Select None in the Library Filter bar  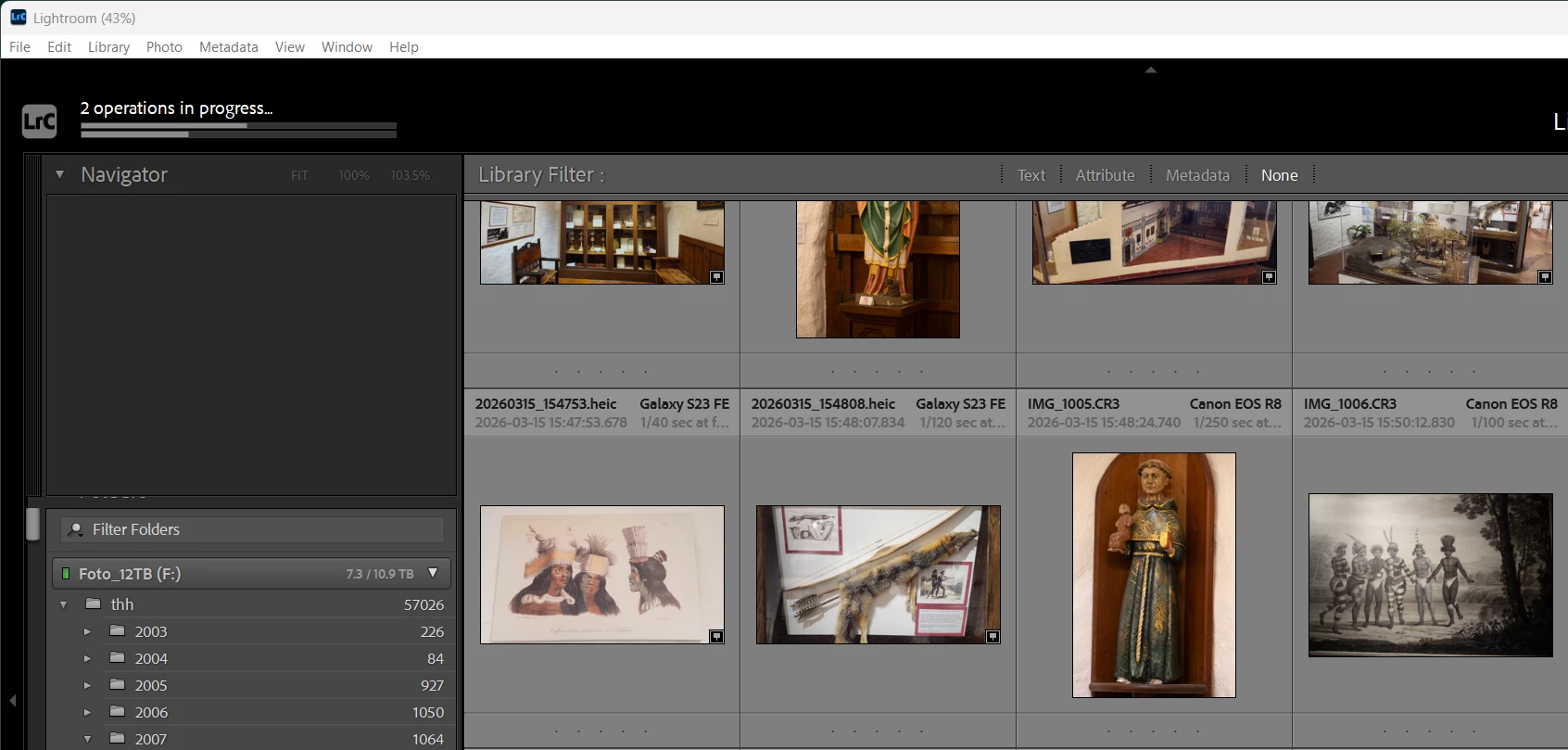(1279, 175)
